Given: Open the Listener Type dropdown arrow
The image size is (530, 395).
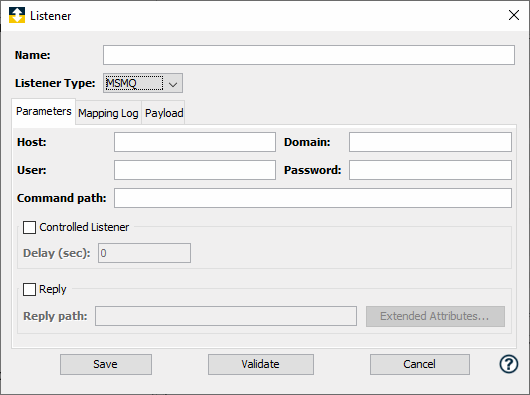Looking at the screenshot, I should 173,83.
